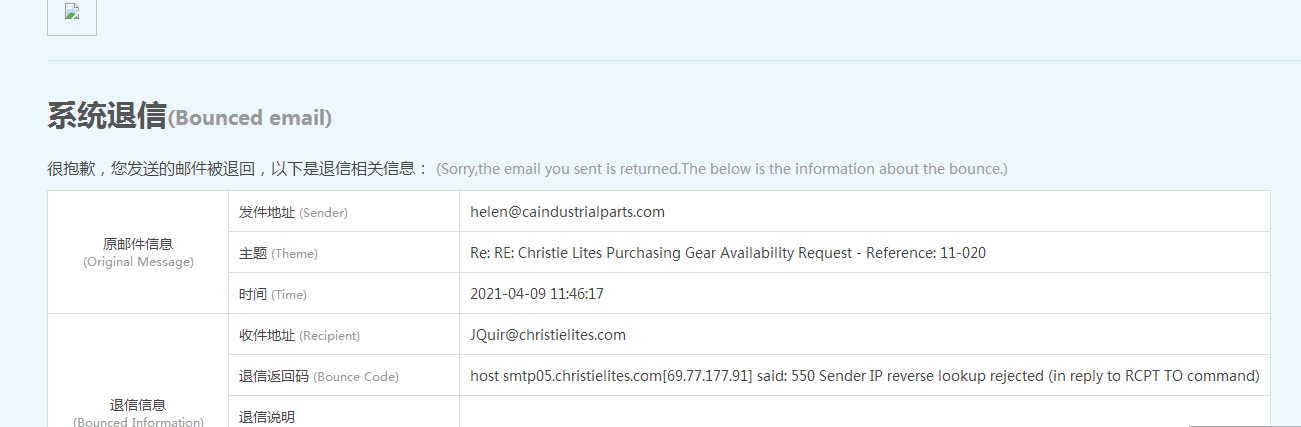Click the Chinese apology sentence 很抱歉

238,169
